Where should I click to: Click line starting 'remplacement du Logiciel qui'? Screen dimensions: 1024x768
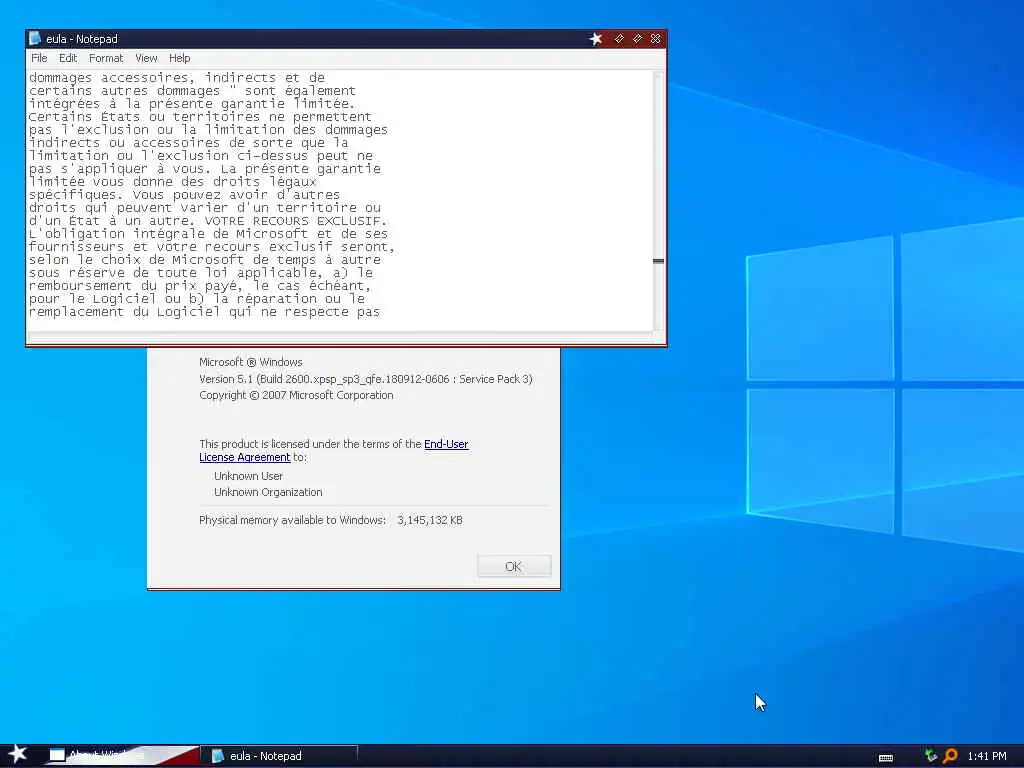click(x=204, y=313)
